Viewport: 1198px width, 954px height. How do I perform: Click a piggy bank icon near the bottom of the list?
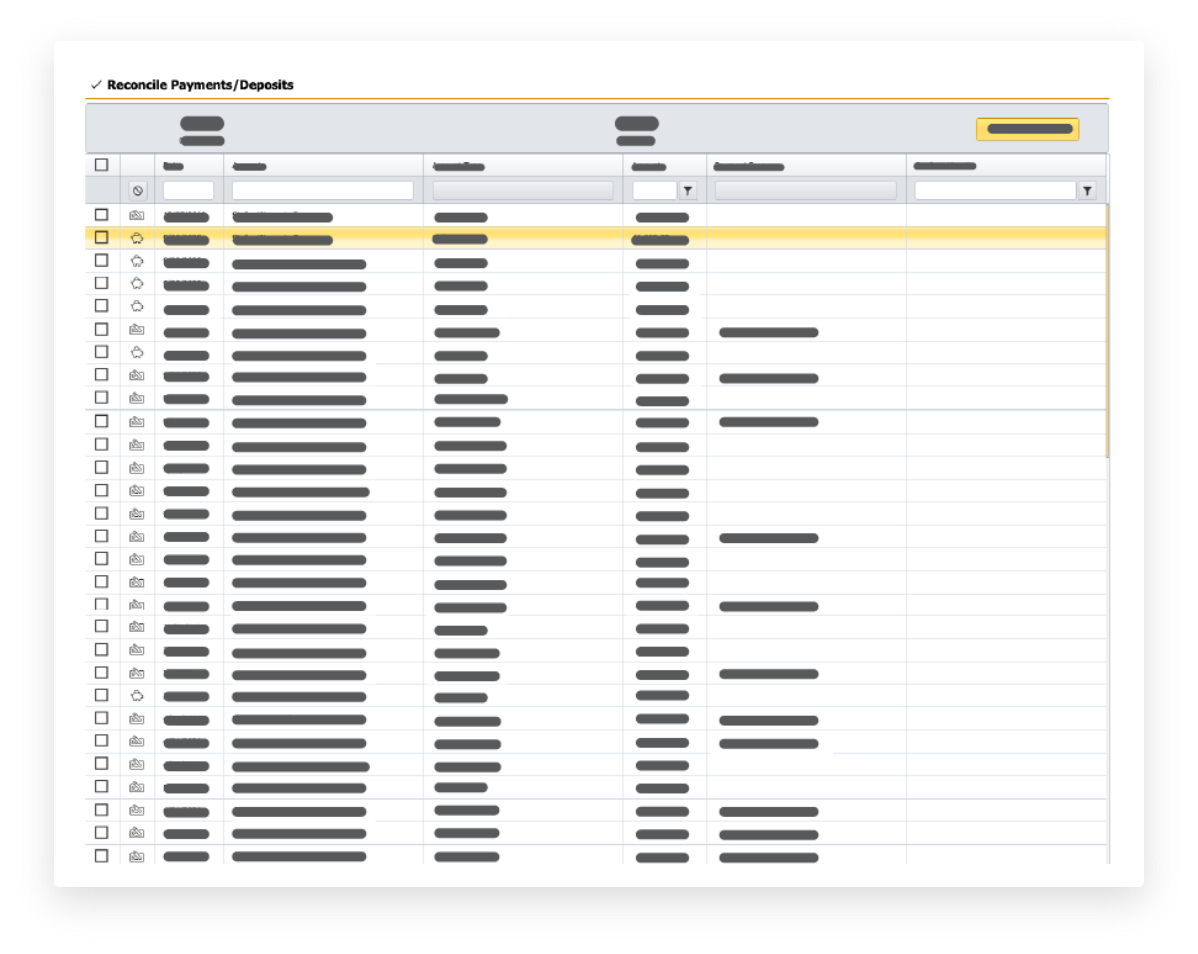137,697
